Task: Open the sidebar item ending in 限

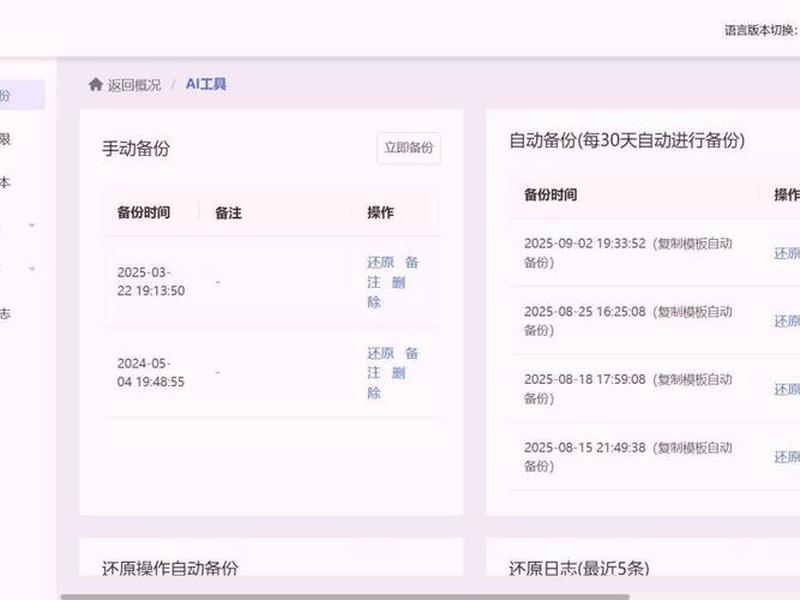Action: pos(5,139)
